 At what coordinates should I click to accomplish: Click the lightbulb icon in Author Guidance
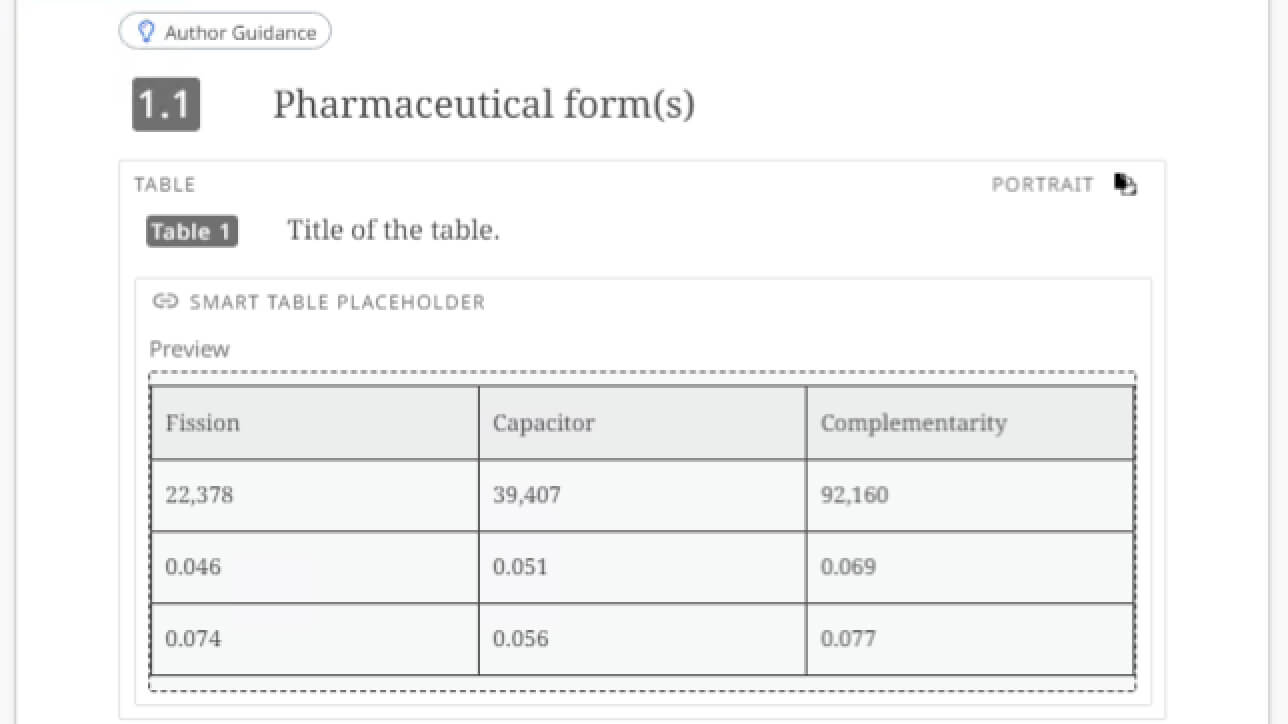point(147,33)
